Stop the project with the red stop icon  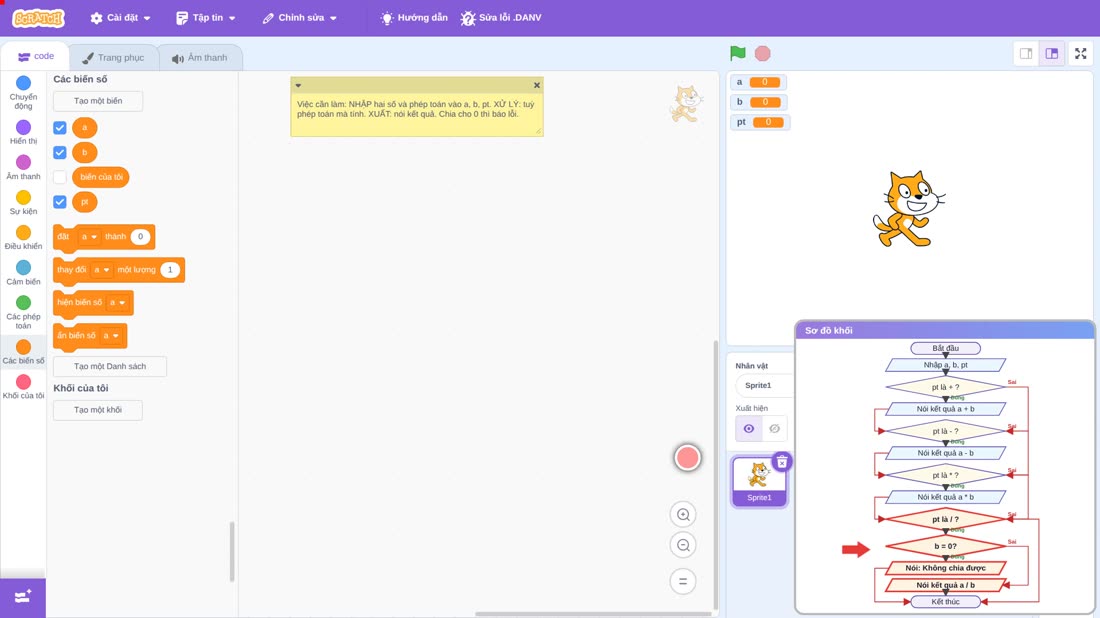(763, 53)
